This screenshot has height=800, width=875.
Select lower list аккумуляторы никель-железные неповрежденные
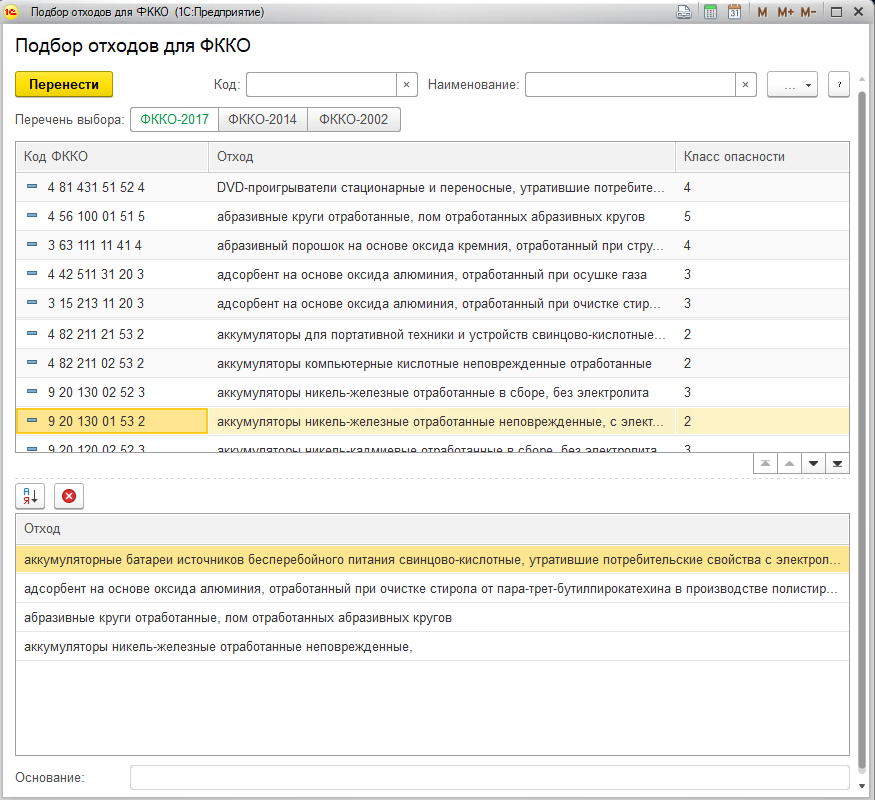tap(432, 647)
